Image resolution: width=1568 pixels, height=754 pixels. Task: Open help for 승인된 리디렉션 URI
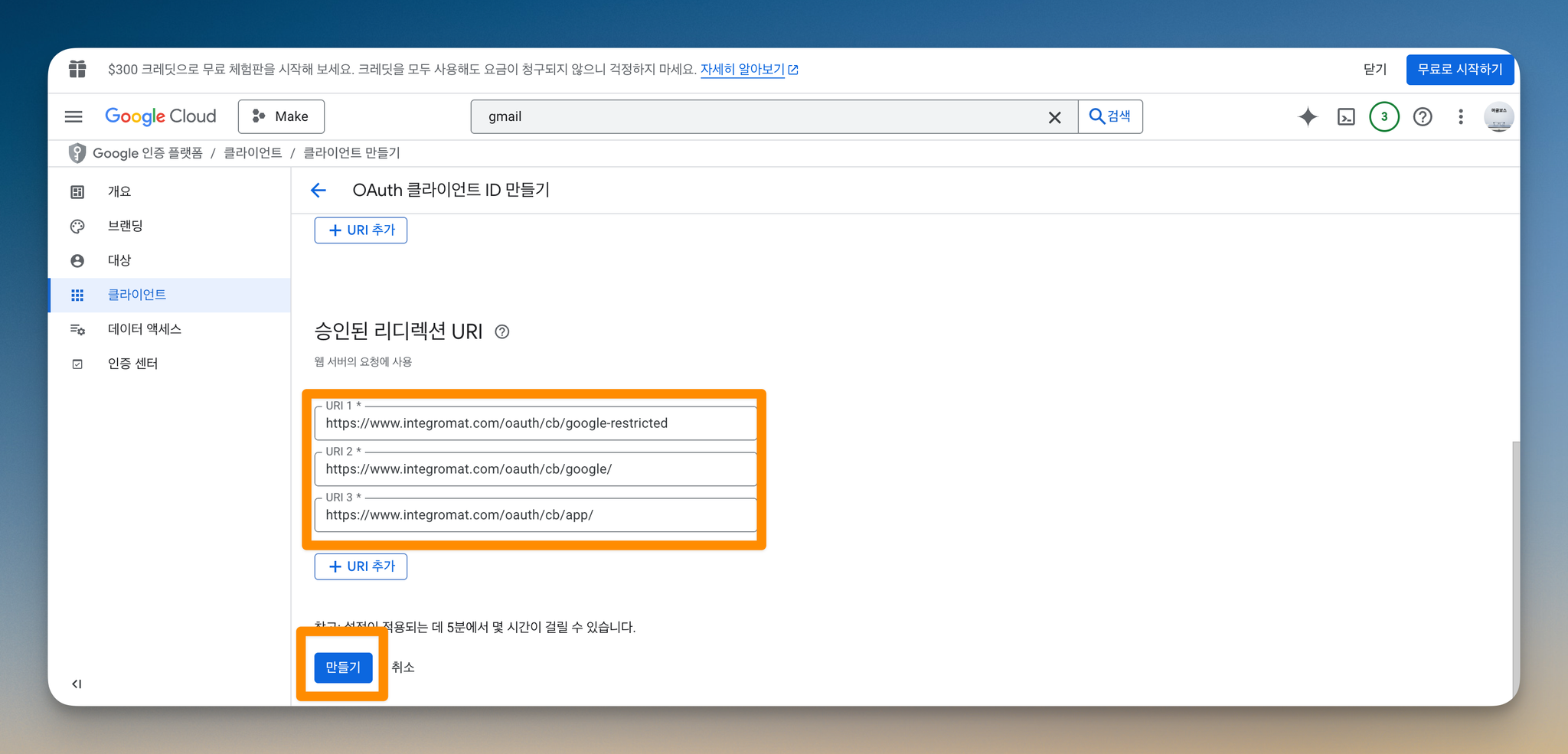coord(502,331)
